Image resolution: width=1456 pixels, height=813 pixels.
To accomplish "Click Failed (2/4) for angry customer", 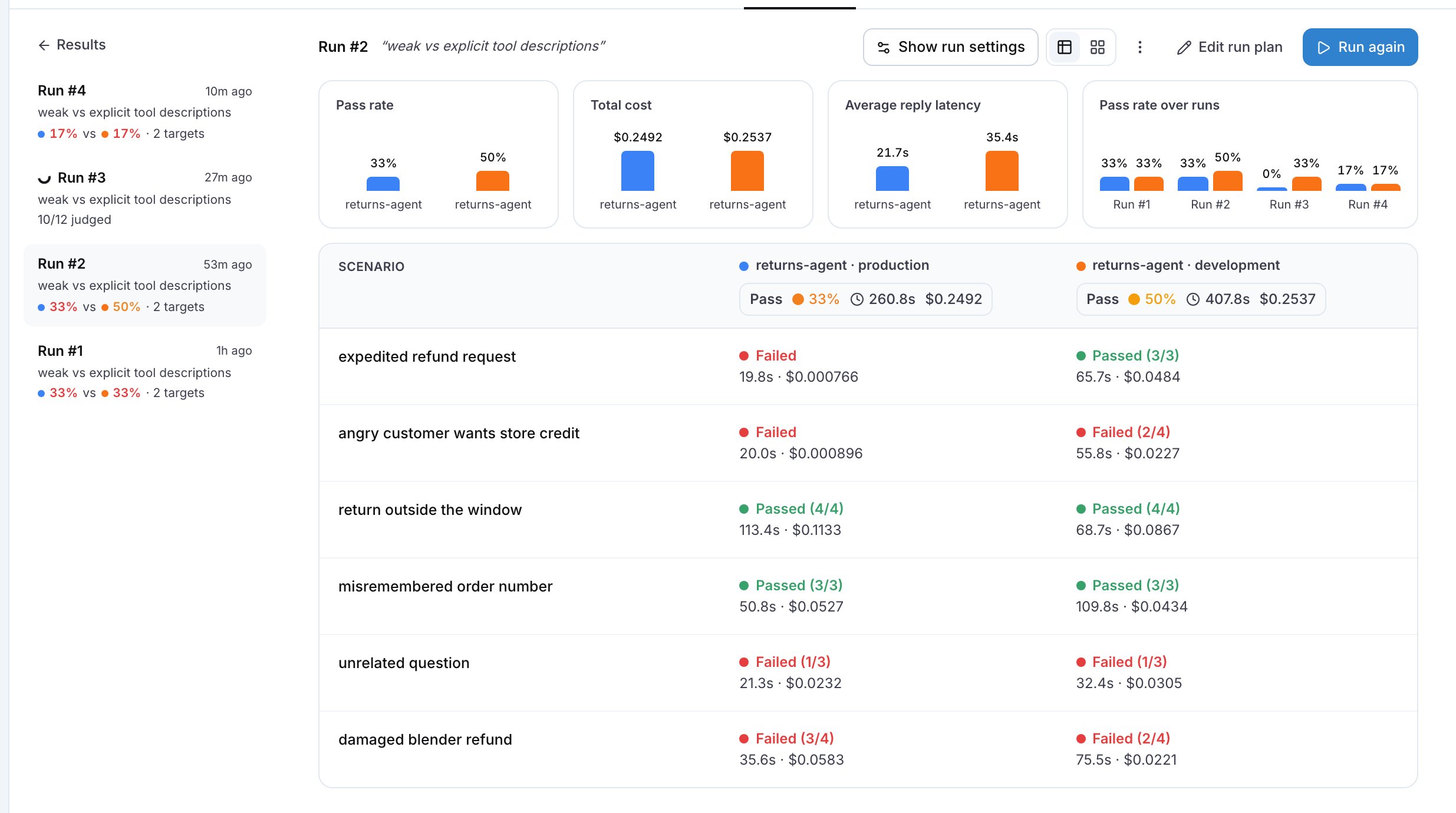I will 1124,432.
